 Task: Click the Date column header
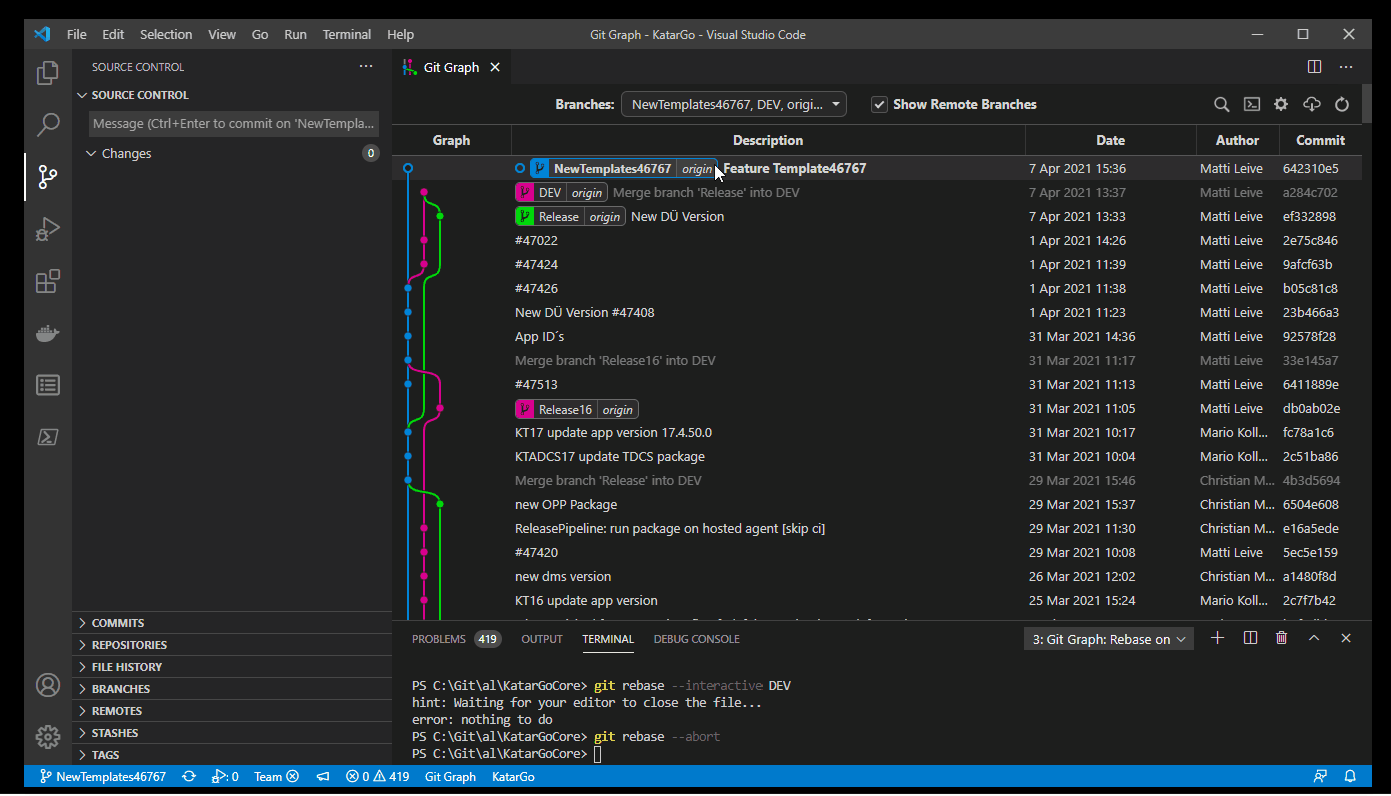point(1110,140)
